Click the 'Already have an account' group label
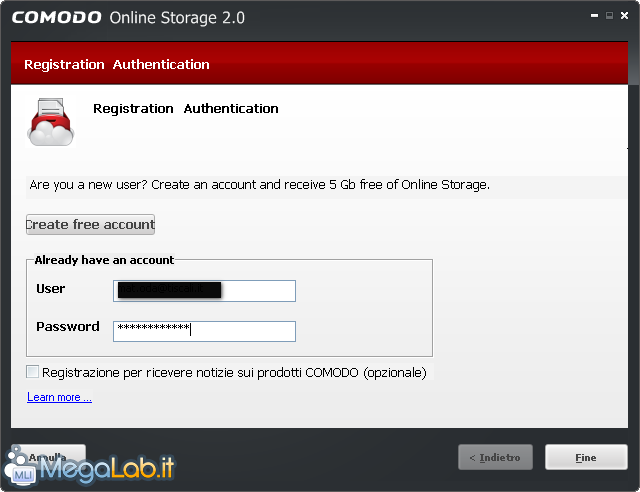Image resolution: width=640 pixels, height=492 pixels. [104, 260]
